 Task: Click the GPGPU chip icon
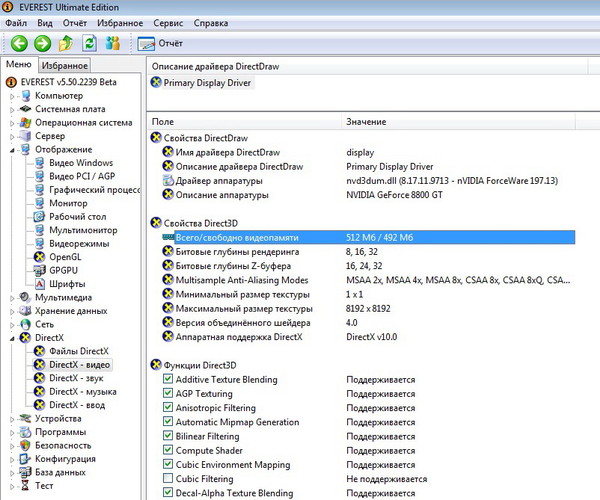coord(39,270)
